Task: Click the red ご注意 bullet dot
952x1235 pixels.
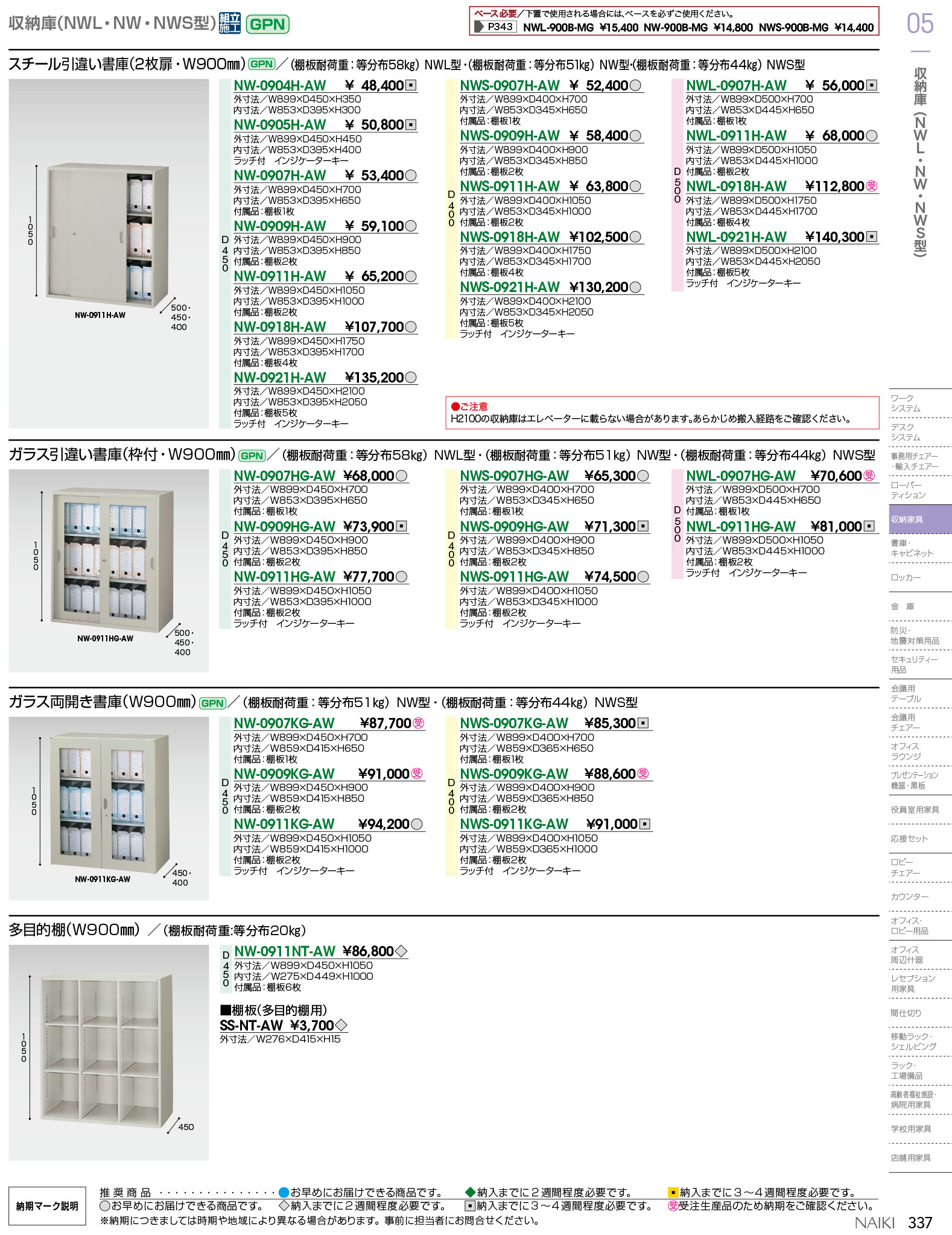Action: tap(455, 407)
